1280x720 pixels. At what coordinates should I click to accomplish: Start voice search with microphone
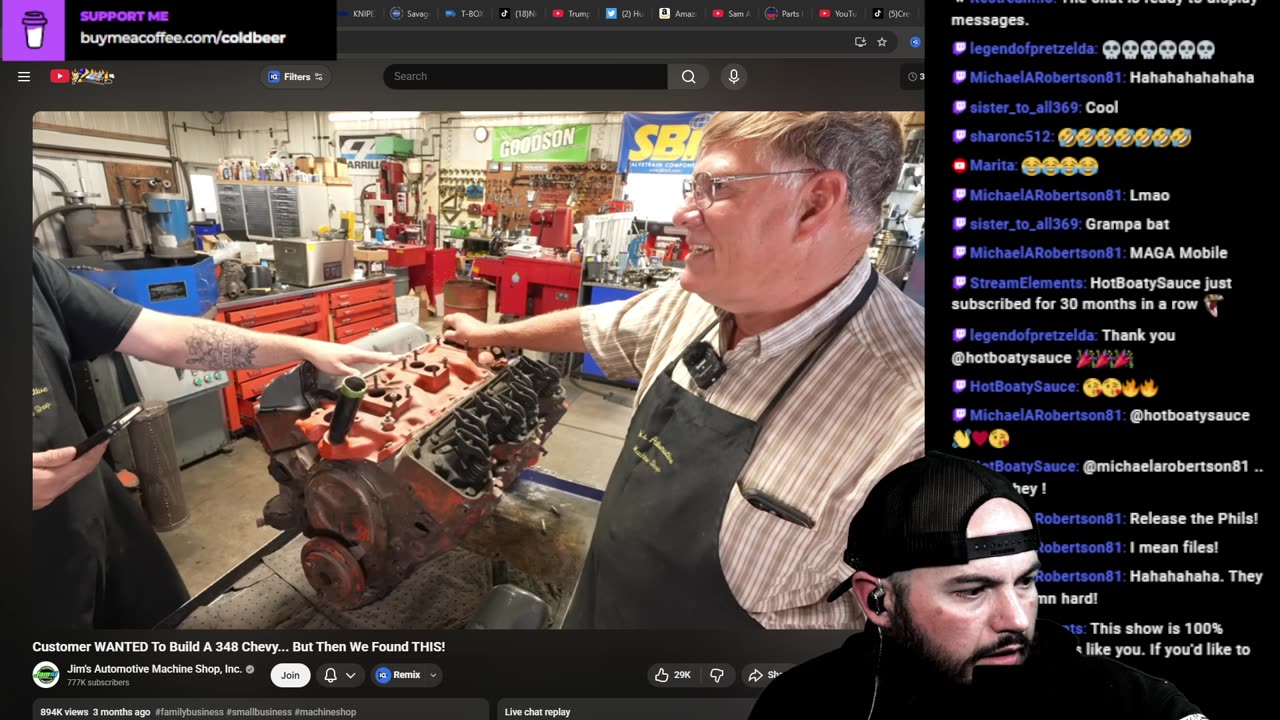point(734,76)
